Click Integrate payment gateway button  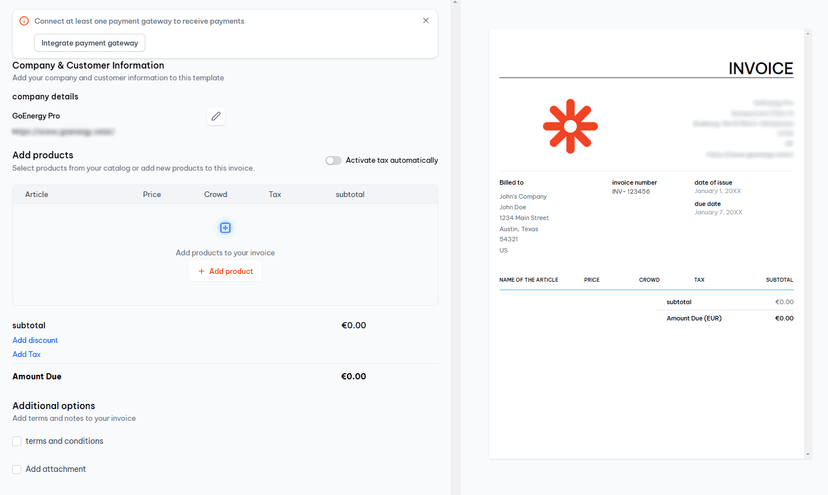pos(90,43)
